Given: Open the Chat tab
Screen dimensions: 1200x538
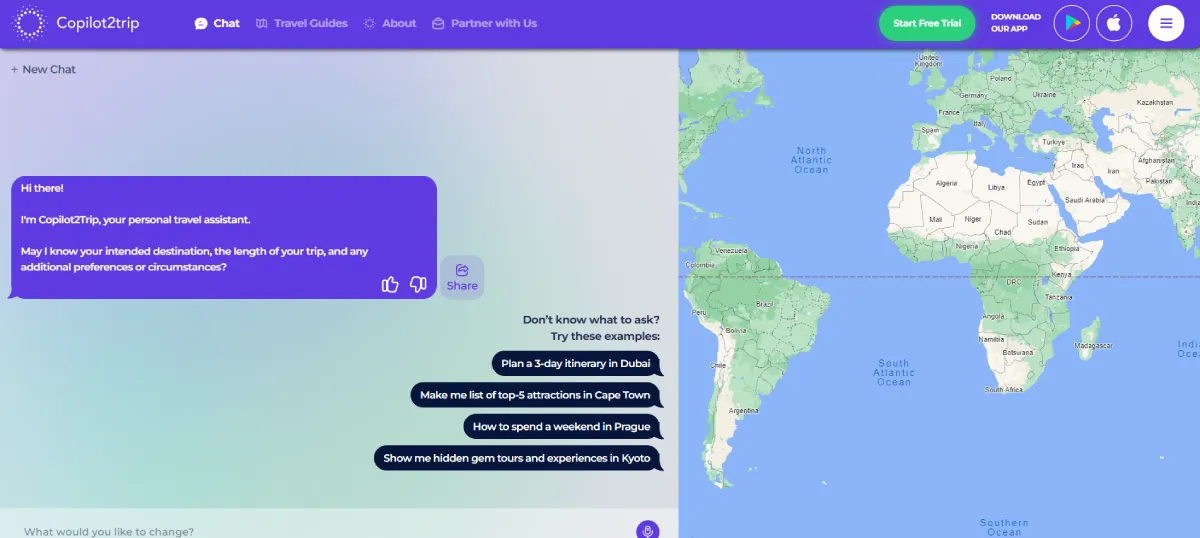Looking at the screenshot, I should click(x=217, y=23).
